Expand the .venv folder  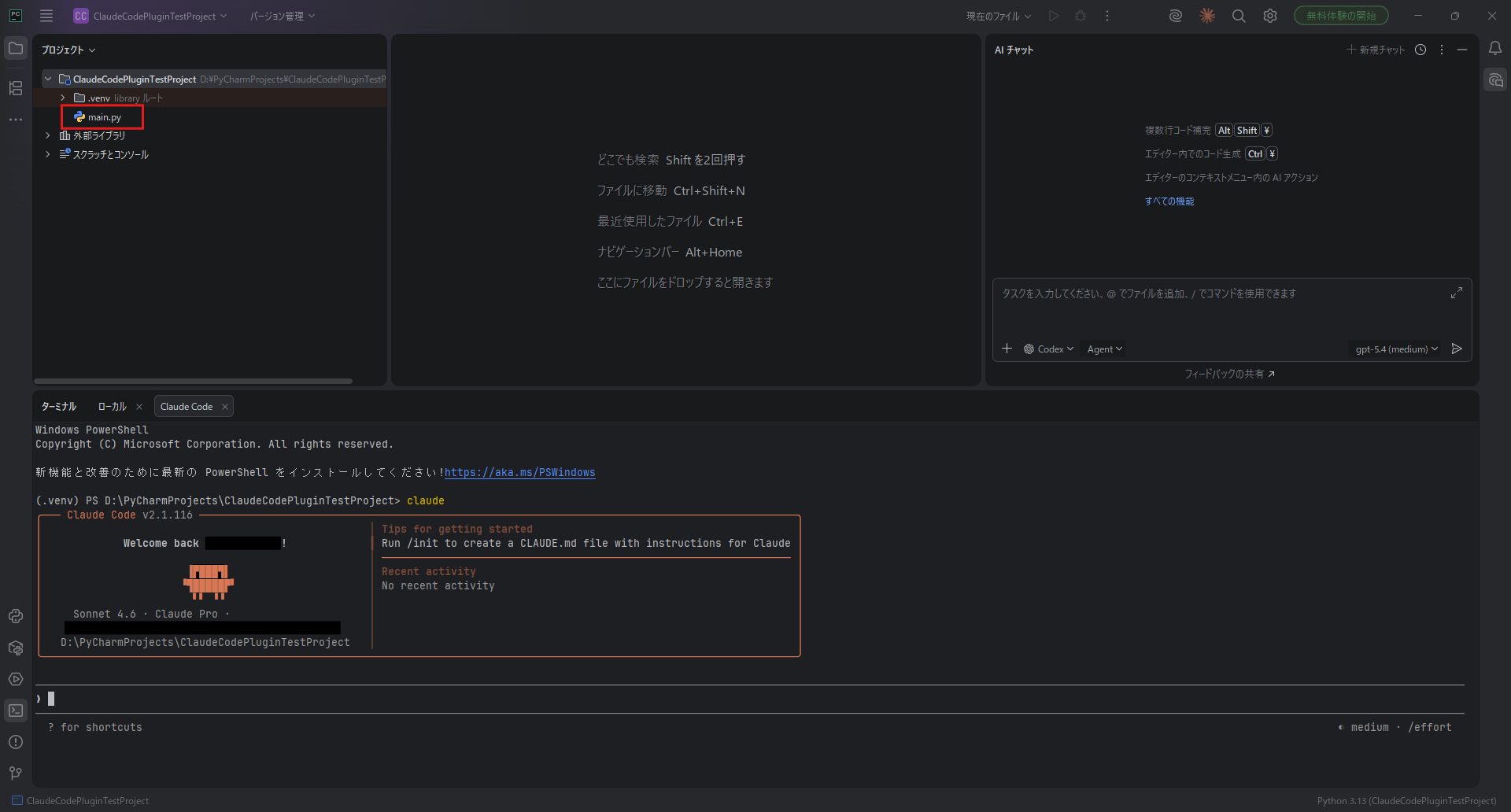[x=63, y=98]
